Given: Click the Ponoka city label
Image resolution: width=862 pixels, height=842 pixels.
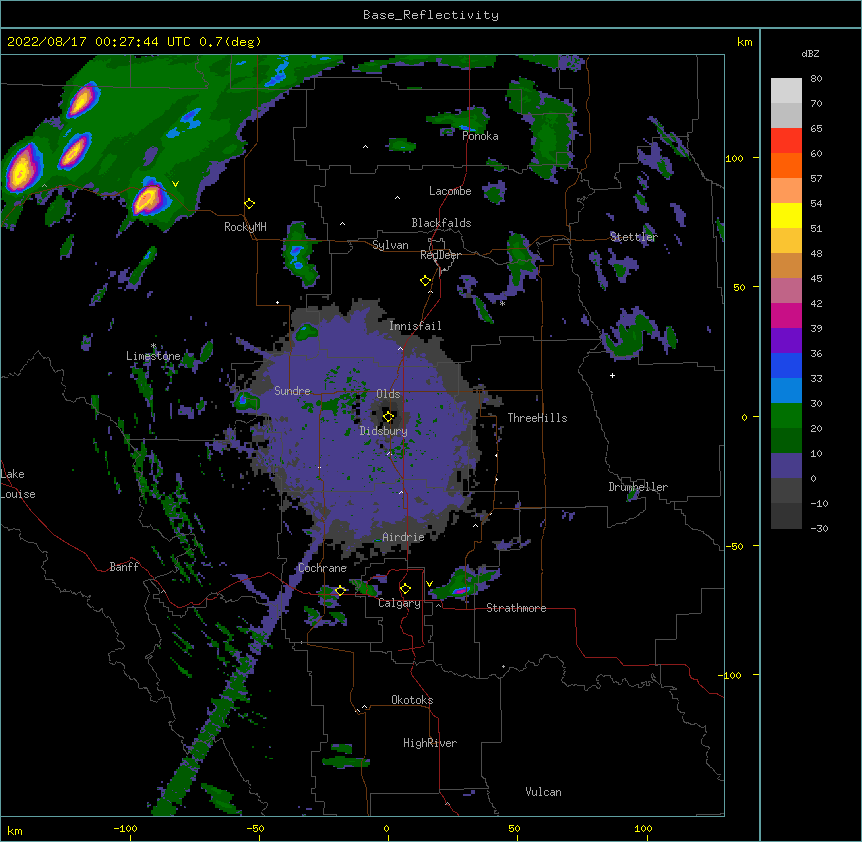Looking at the screenshot, I should coord(480,136).
